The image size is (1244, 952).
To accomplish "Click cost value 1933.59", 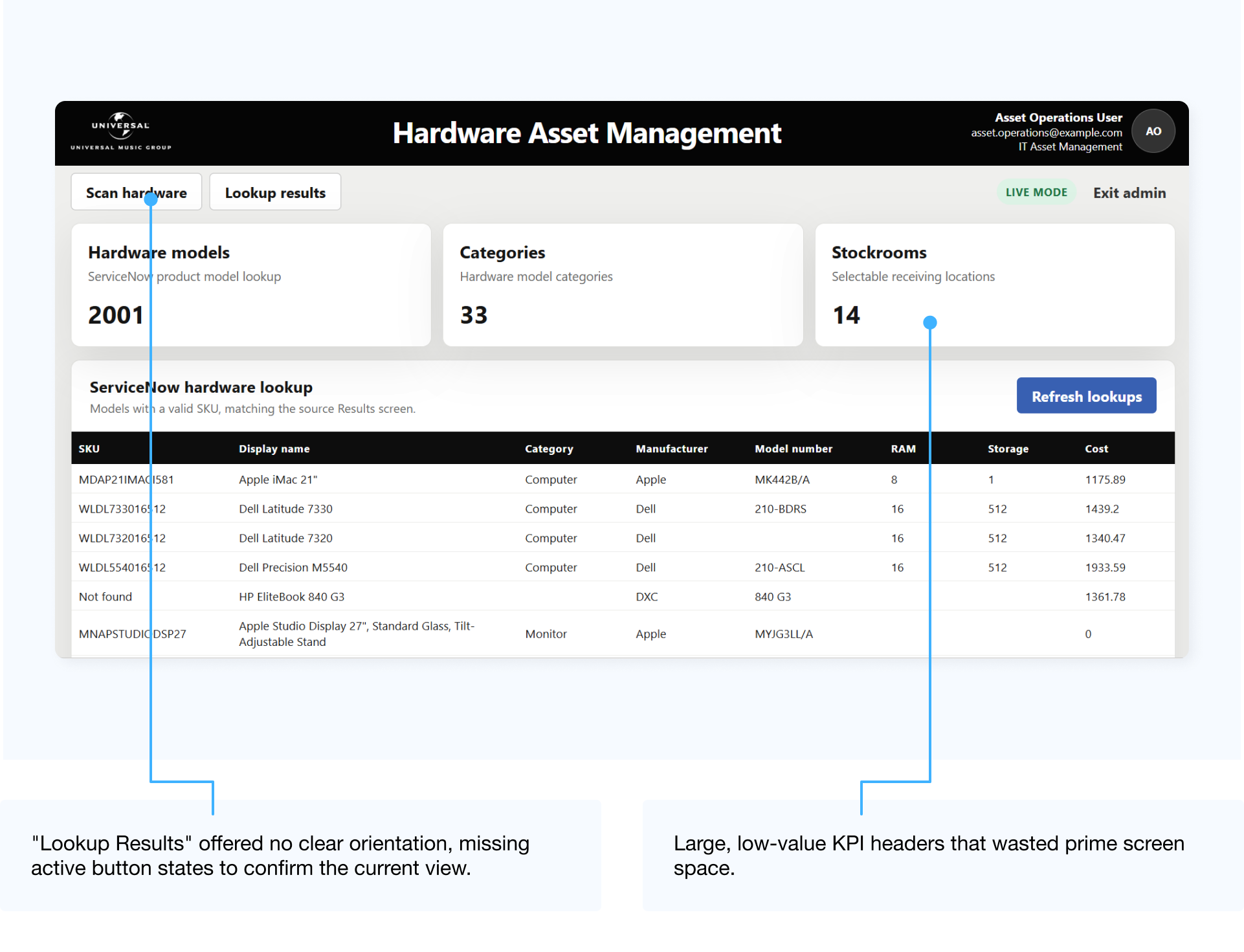I will pos(1105,567).
